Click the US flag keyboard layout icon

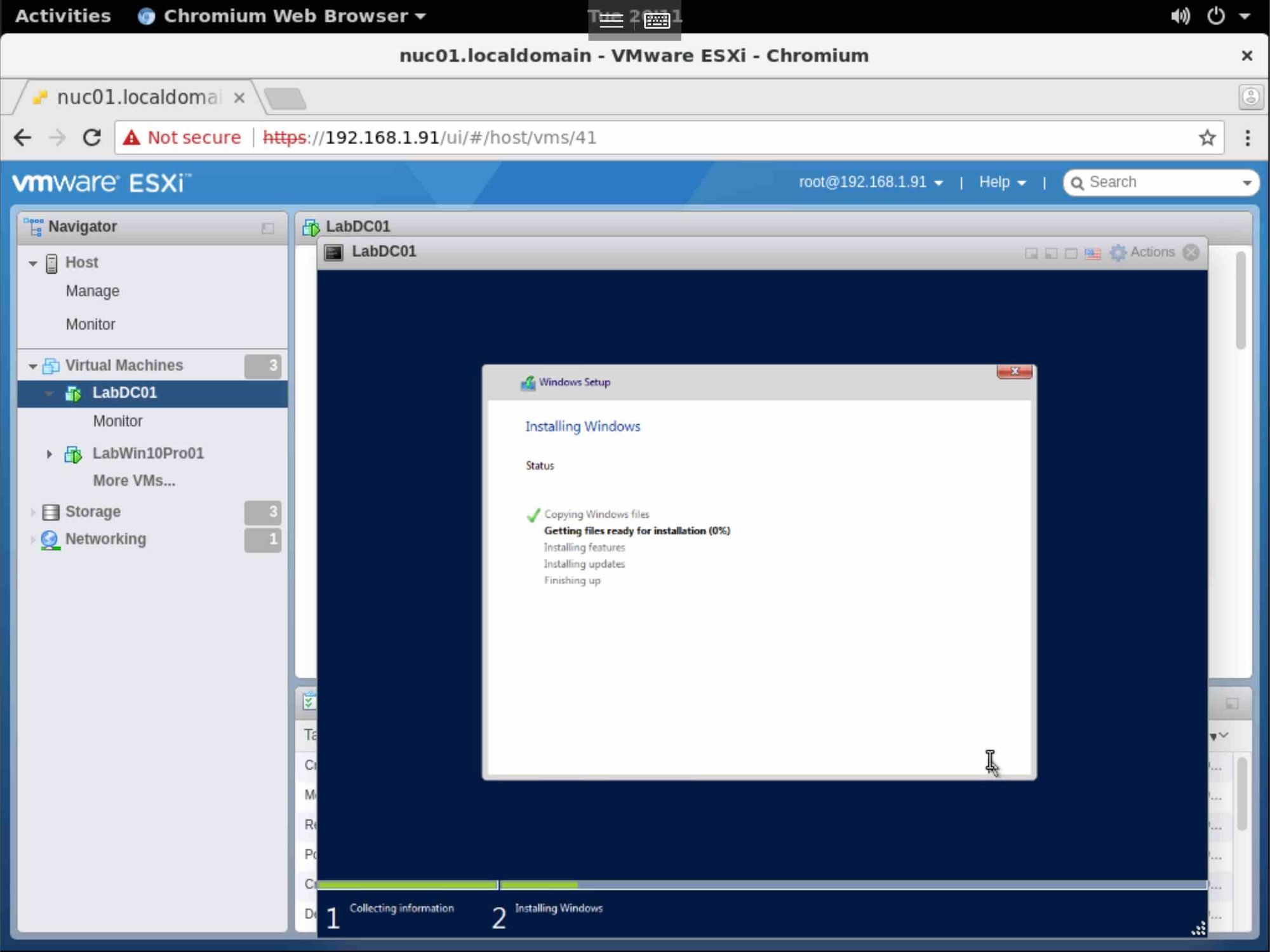click(1092, 253)
